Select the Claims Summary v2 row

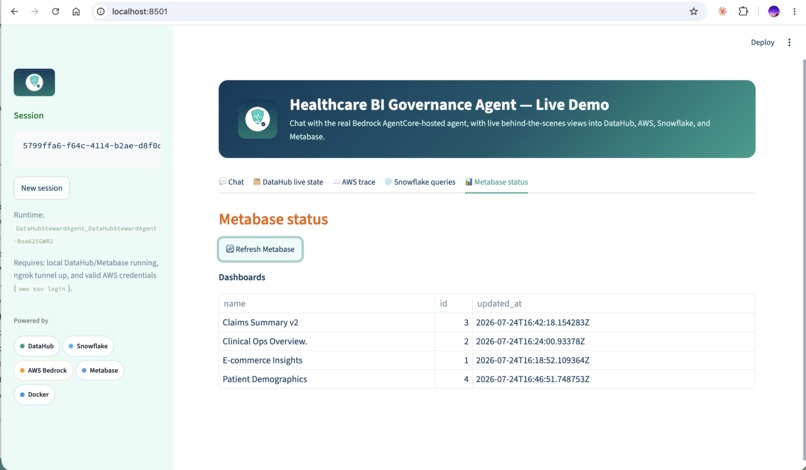[487, 322]
